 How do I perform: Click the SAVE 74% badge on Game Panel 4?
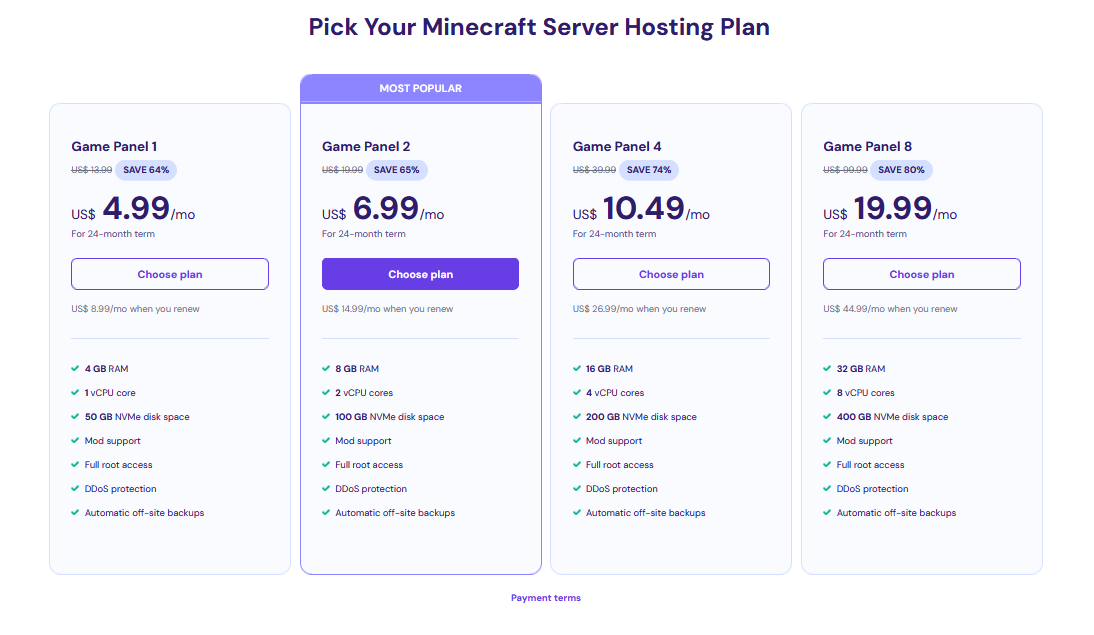click(650, 170)
